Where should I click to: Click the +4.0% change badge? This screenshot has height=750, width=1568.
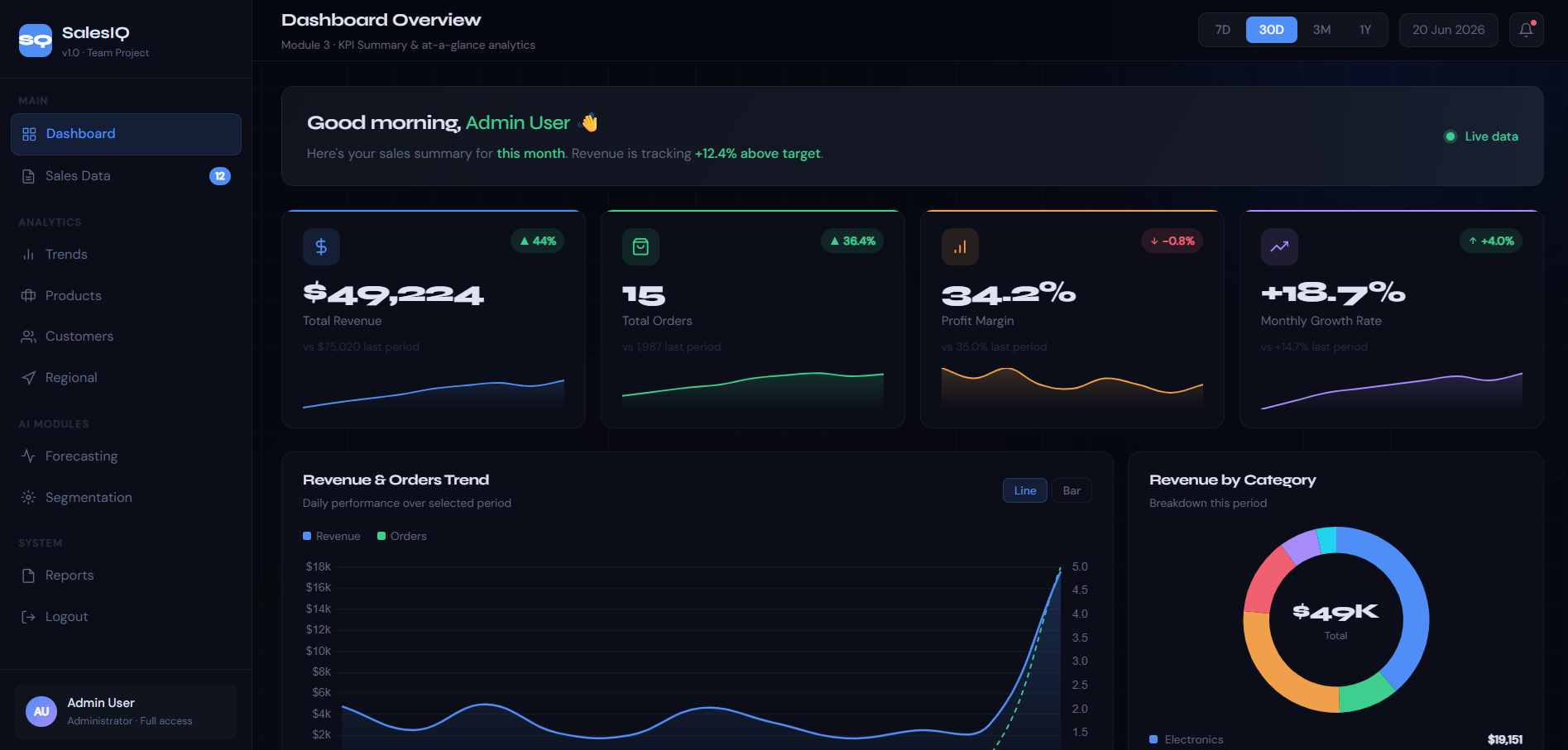(x=1491, y=241)
